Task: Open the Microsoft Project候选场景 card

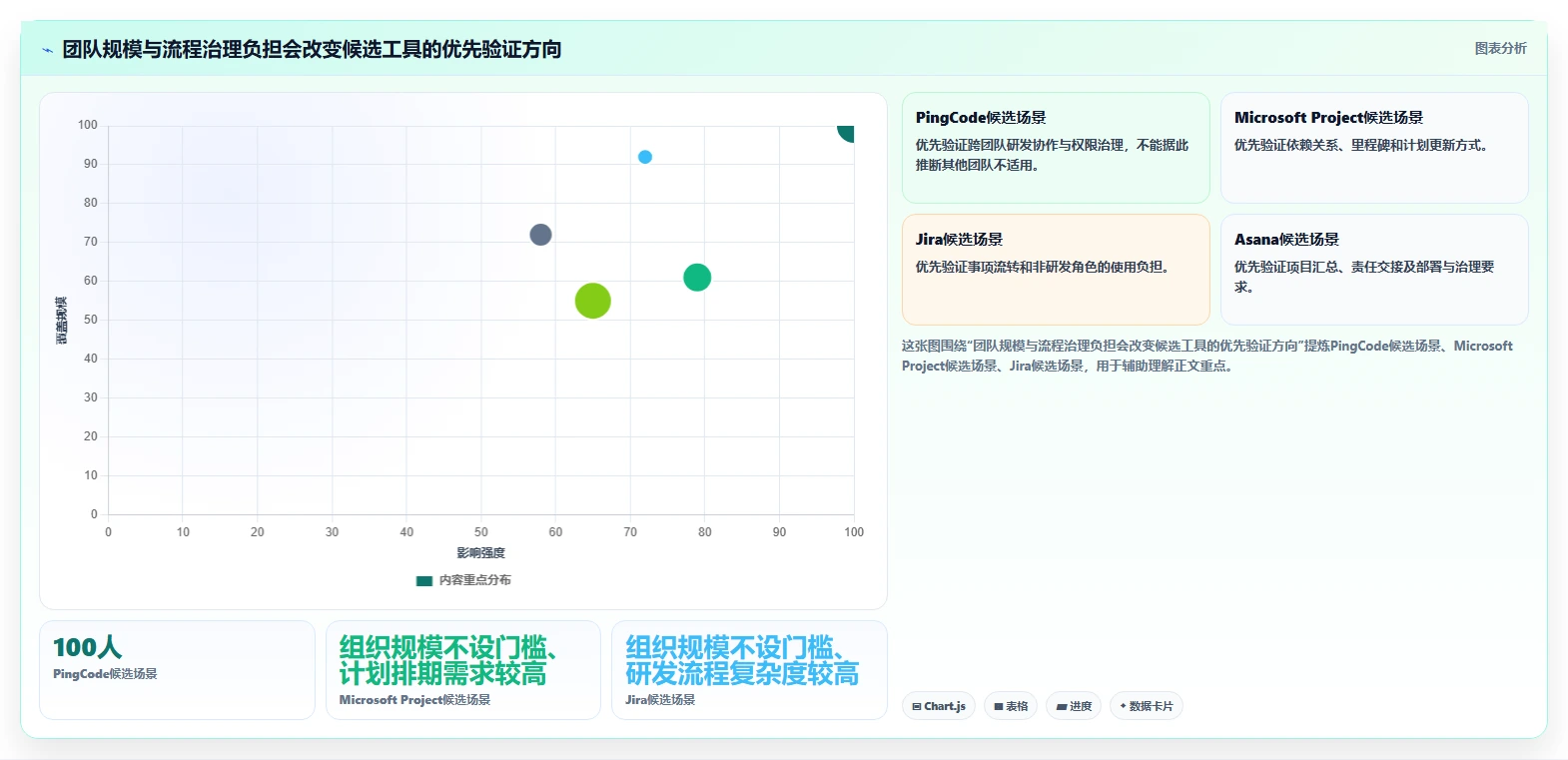Action: point(1374,148)
